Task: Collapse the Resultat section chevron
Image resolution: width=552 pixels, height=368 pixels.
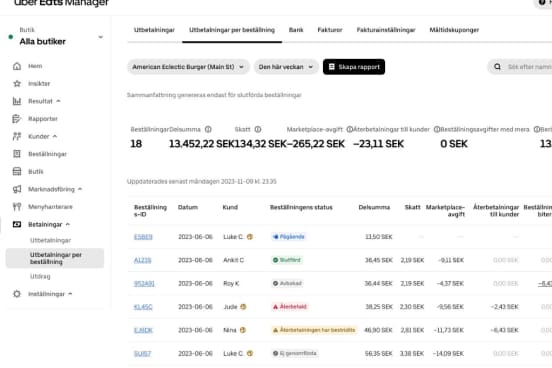Action: (58, 101)
